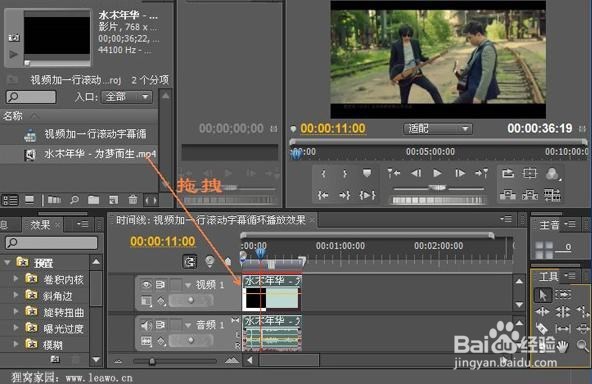
Task: Select the 工具 panel tab
Action: (548, 277)
